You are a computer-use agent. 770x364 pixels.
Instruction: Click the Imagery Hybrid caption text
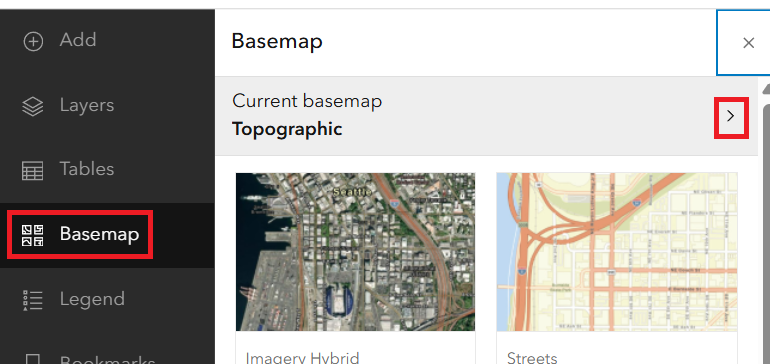[302, 357]
